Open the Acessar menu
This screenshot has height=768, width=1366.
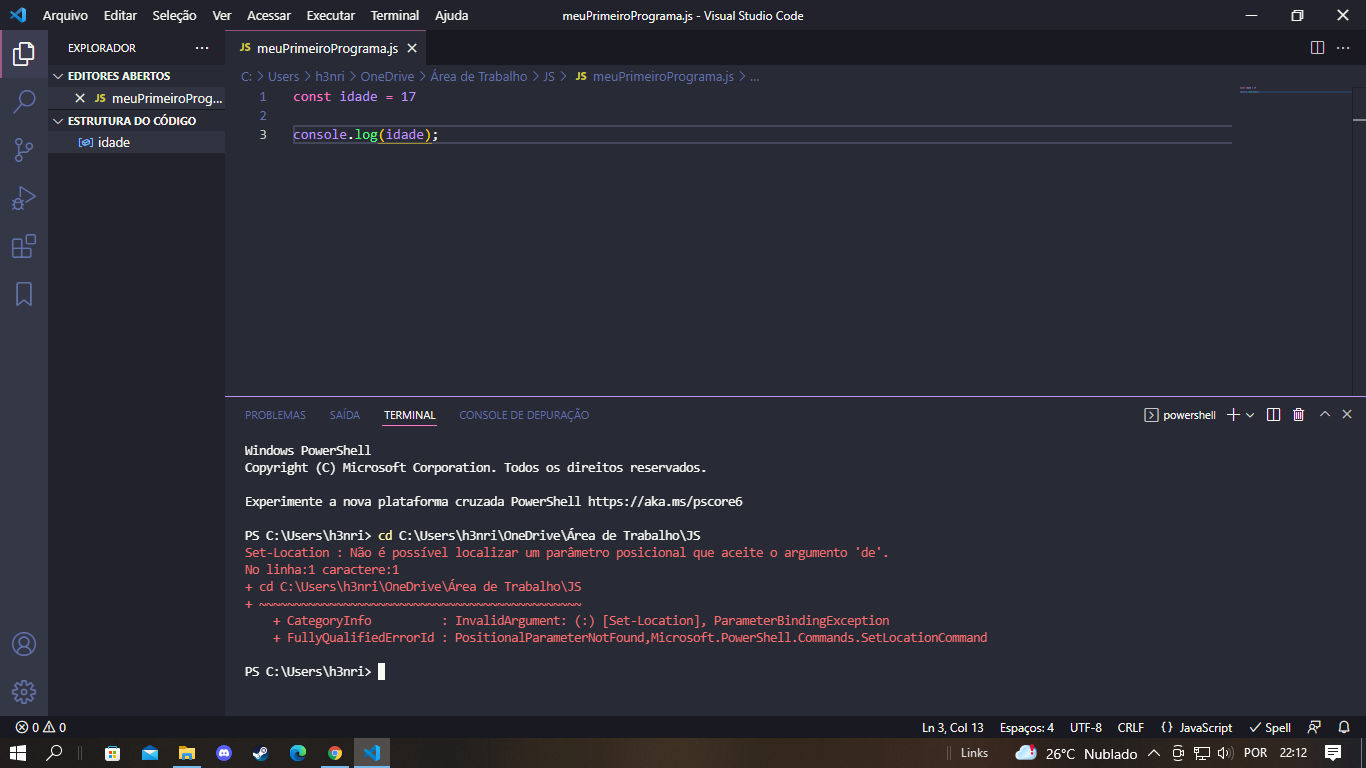tap(269, 16)
